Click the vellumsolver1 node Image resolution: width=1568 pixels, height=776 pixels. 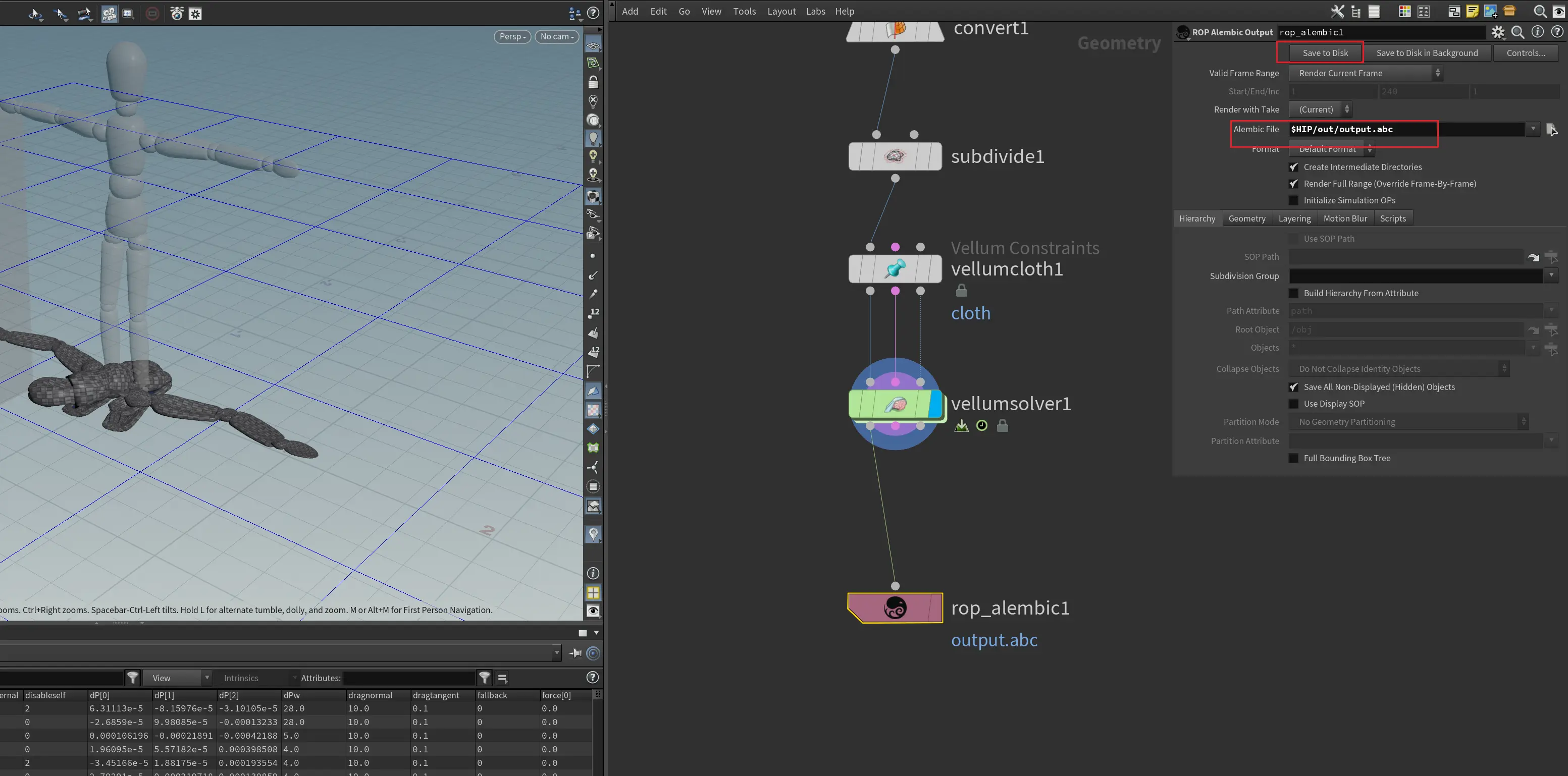point(895,405)
